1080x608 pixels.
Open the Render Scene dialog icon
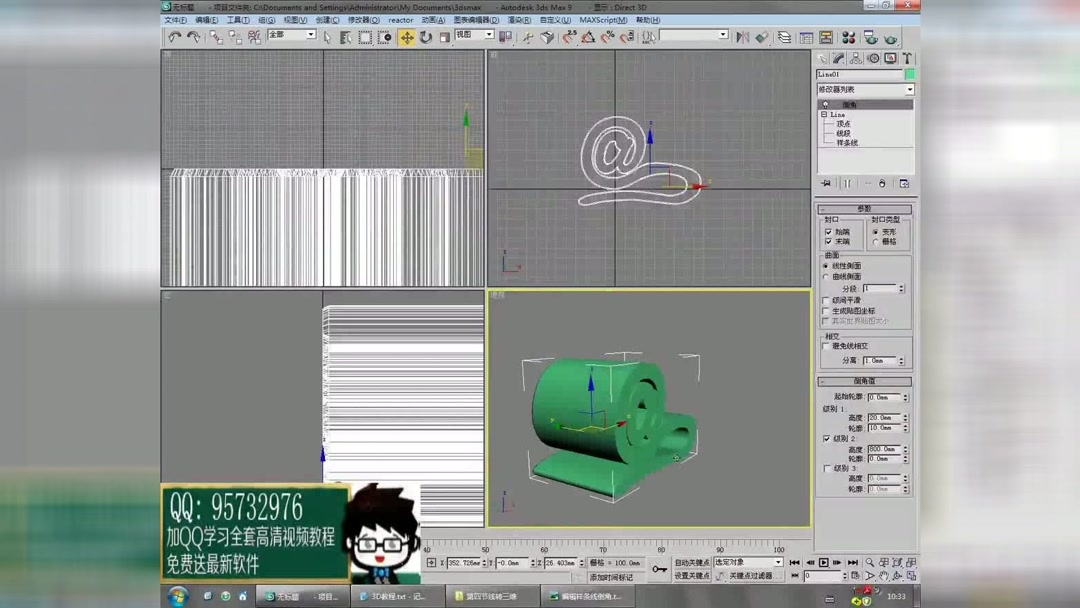871,38
